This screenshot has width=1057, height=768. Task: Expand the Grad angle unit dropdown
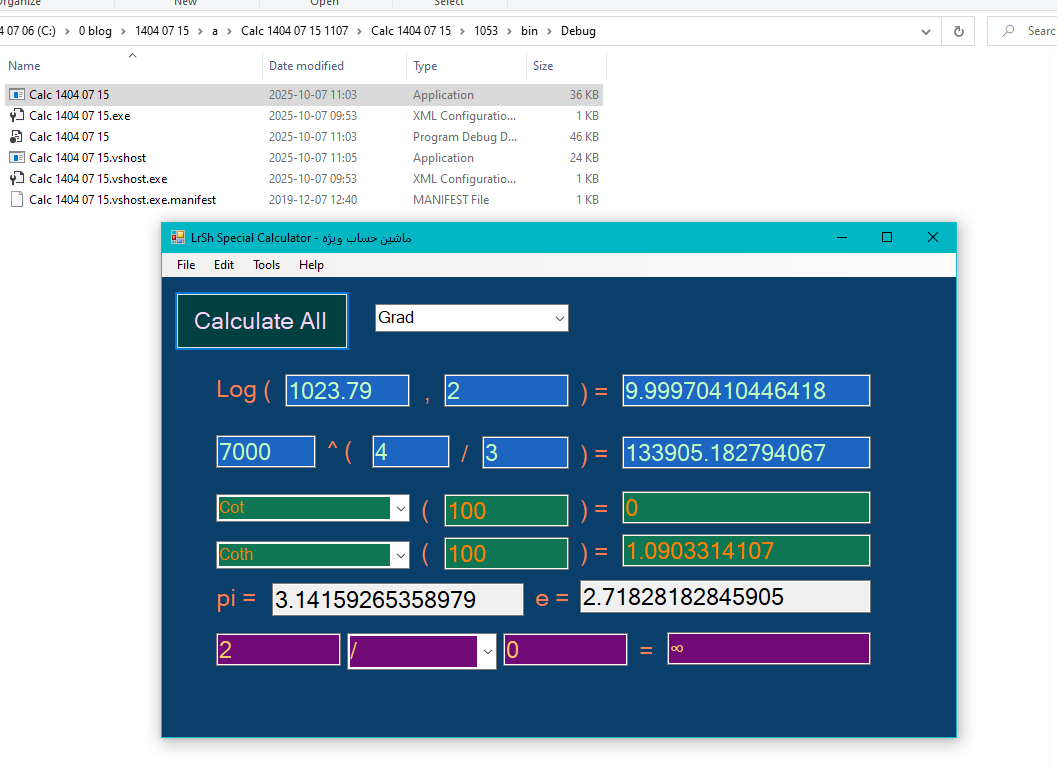(x=558, y=318)
